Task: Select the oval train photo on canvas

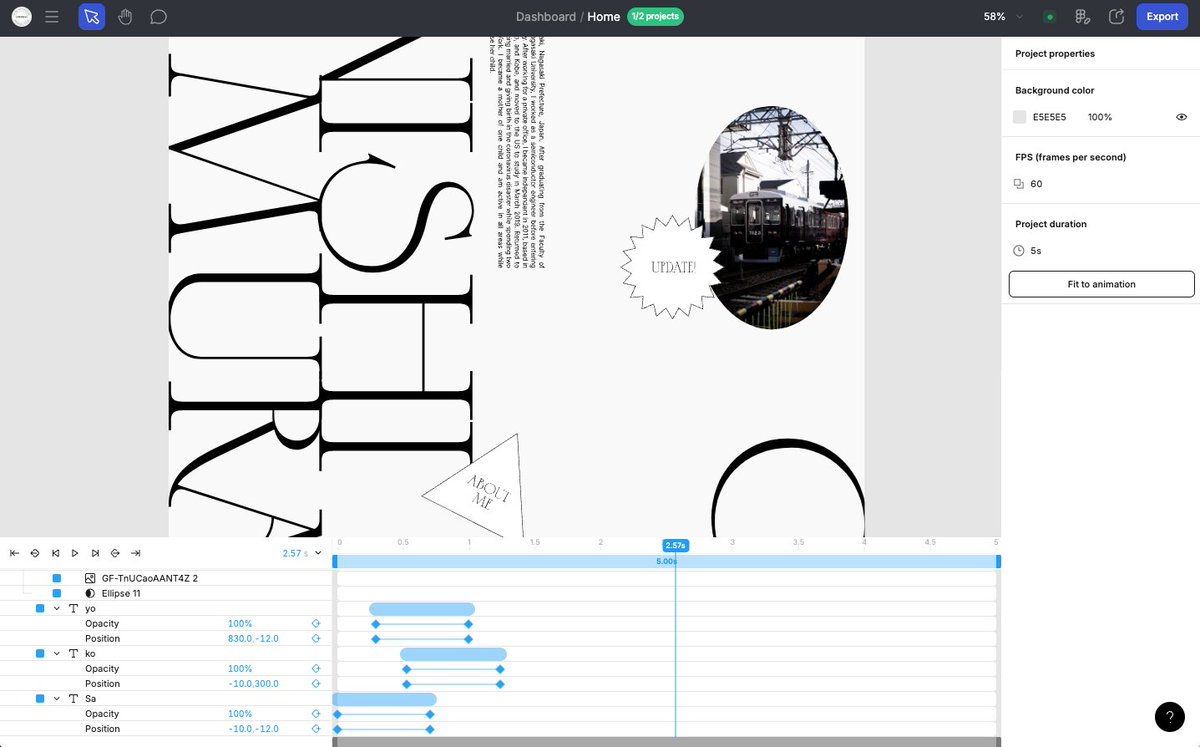Action: point(771,219)
